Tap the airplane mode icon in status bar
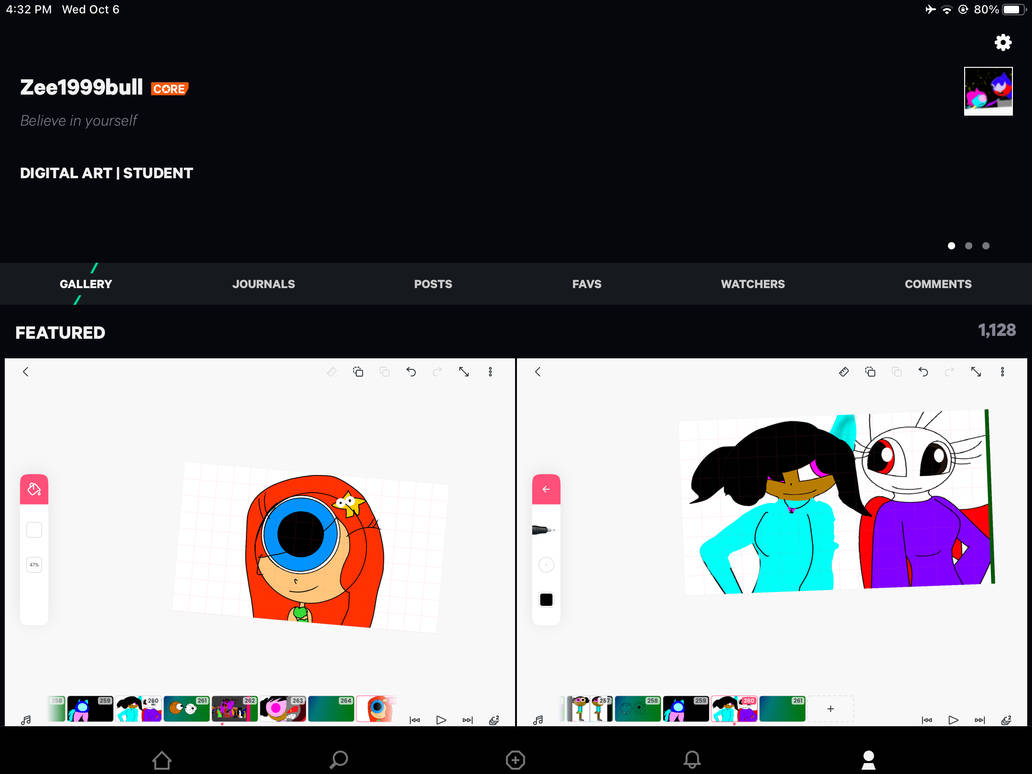The height and width of the screenshot is (774, 1032). click(930, 9)
